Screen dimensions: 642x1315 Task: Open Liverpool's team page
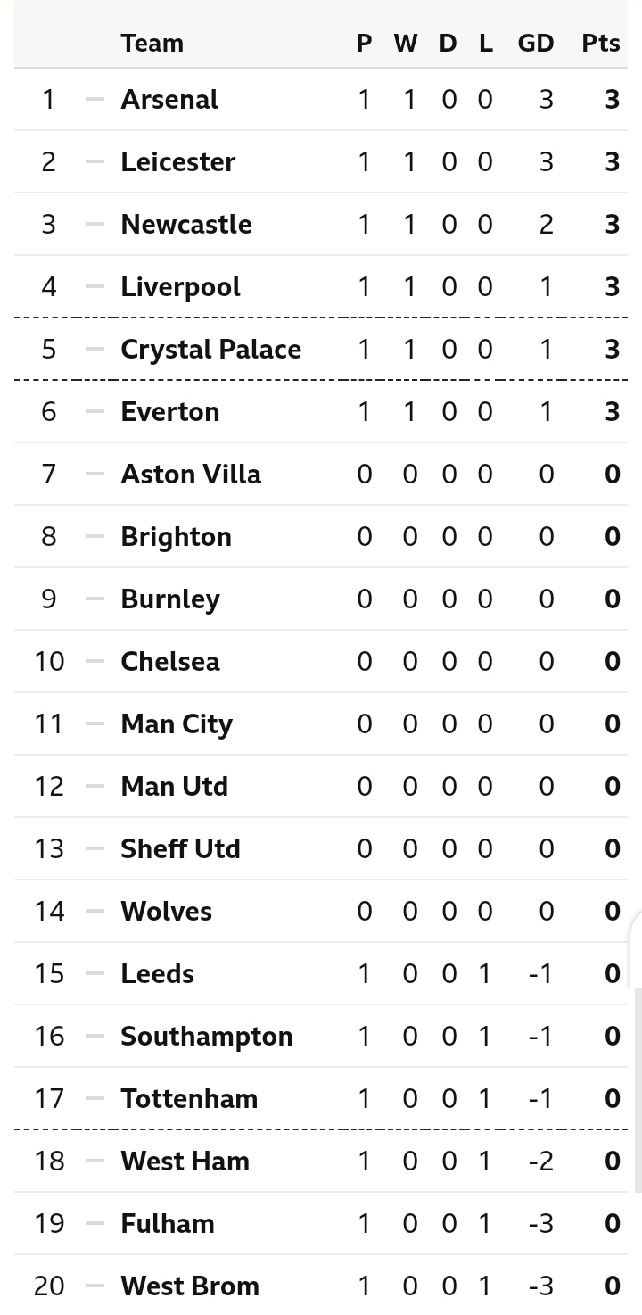[180, 287]
